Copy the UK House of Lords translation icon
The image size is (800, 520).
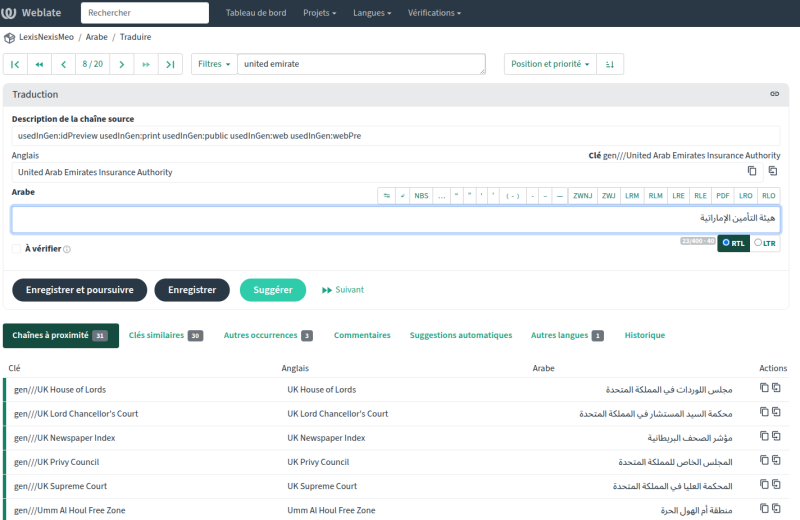tap(764, 388)
